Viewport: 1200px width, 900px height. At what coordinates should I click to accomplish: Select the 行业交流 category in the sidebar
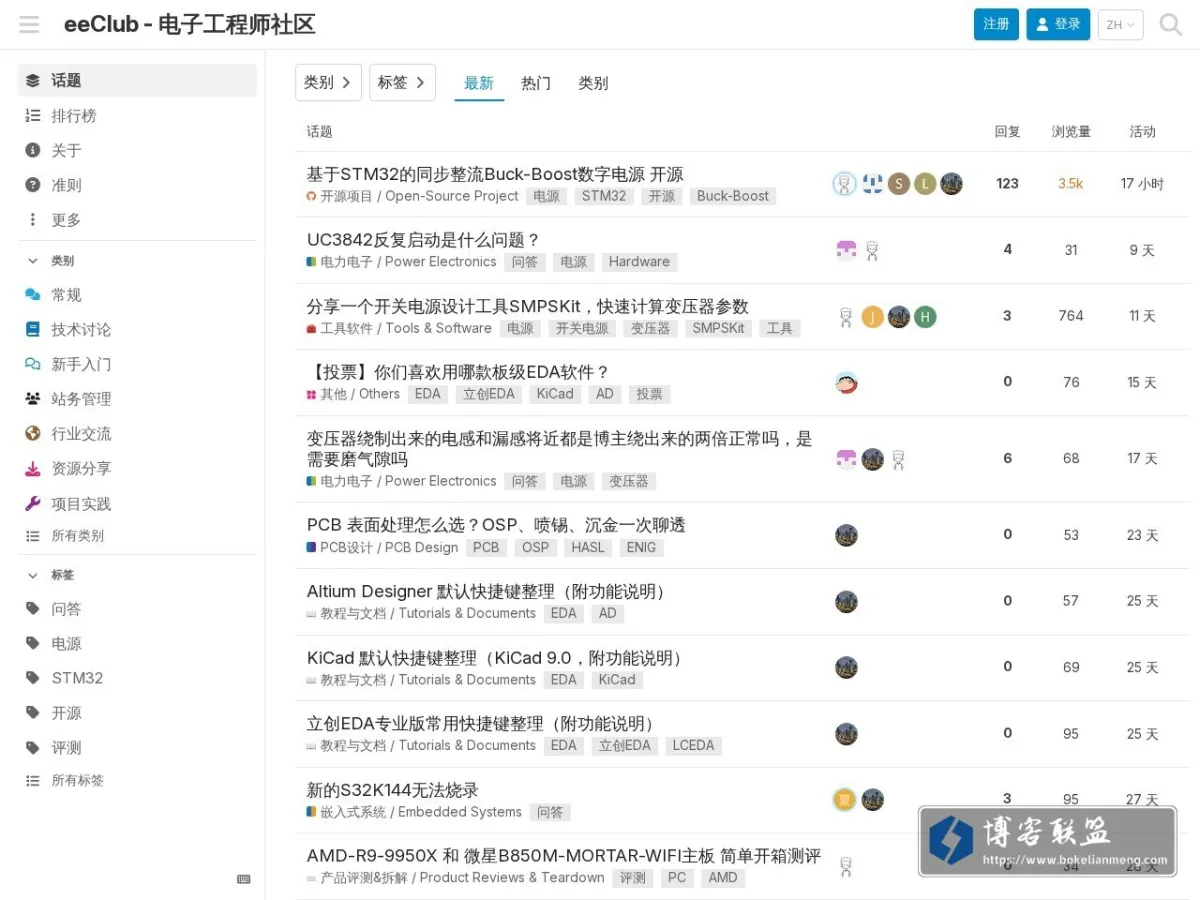137,434
